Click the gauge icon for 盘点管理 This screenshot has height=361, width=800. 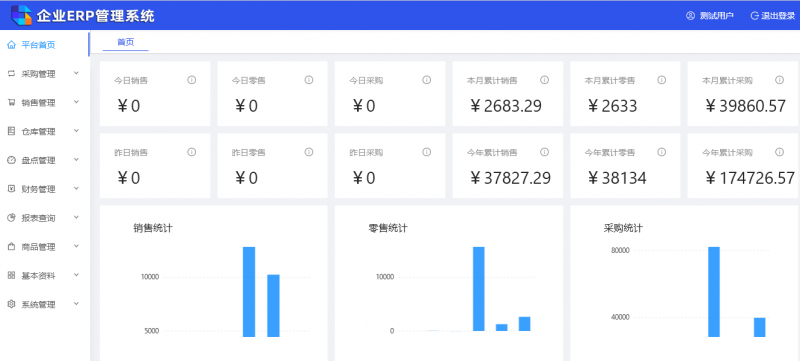pos(11,160)
